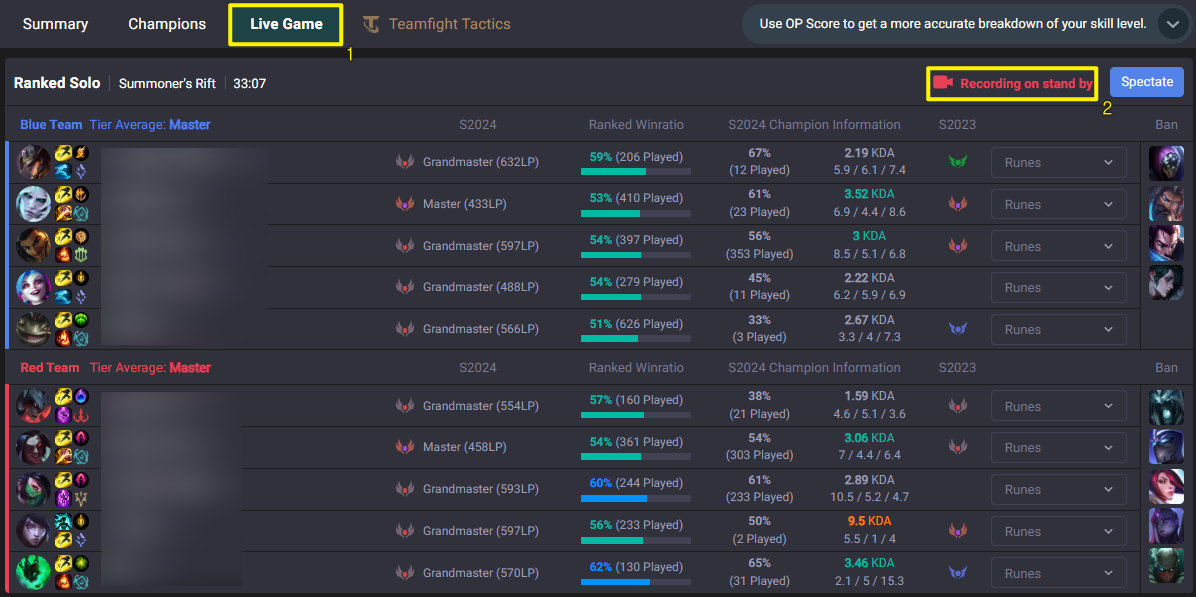Click champion portrait in Master (458LP) row
This screenshot has width=1196, height=597.
(x=34, y=448)
